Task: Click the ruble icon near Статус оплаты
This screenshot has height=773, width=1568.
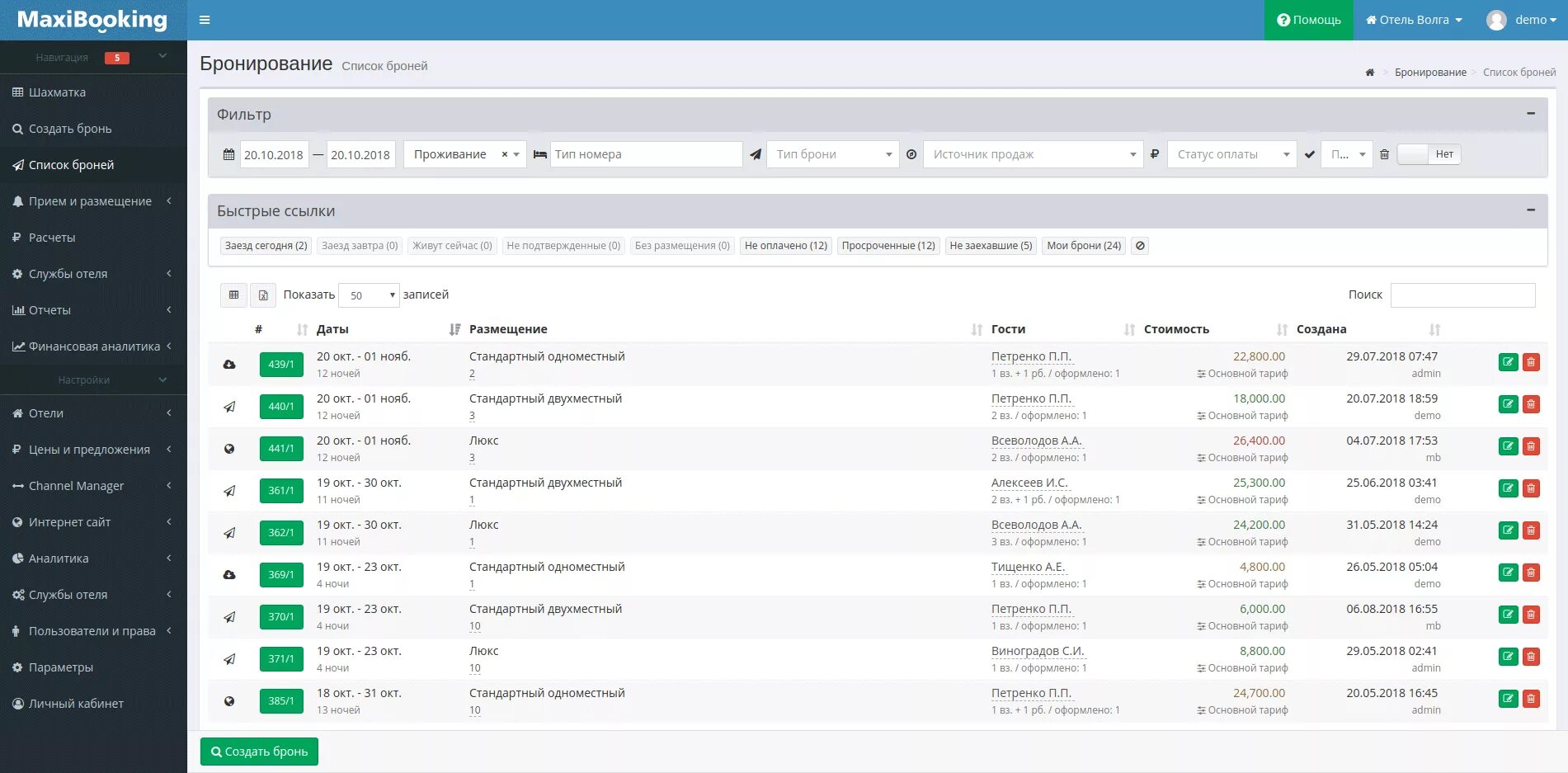Action: click(x=1155, y=154)
